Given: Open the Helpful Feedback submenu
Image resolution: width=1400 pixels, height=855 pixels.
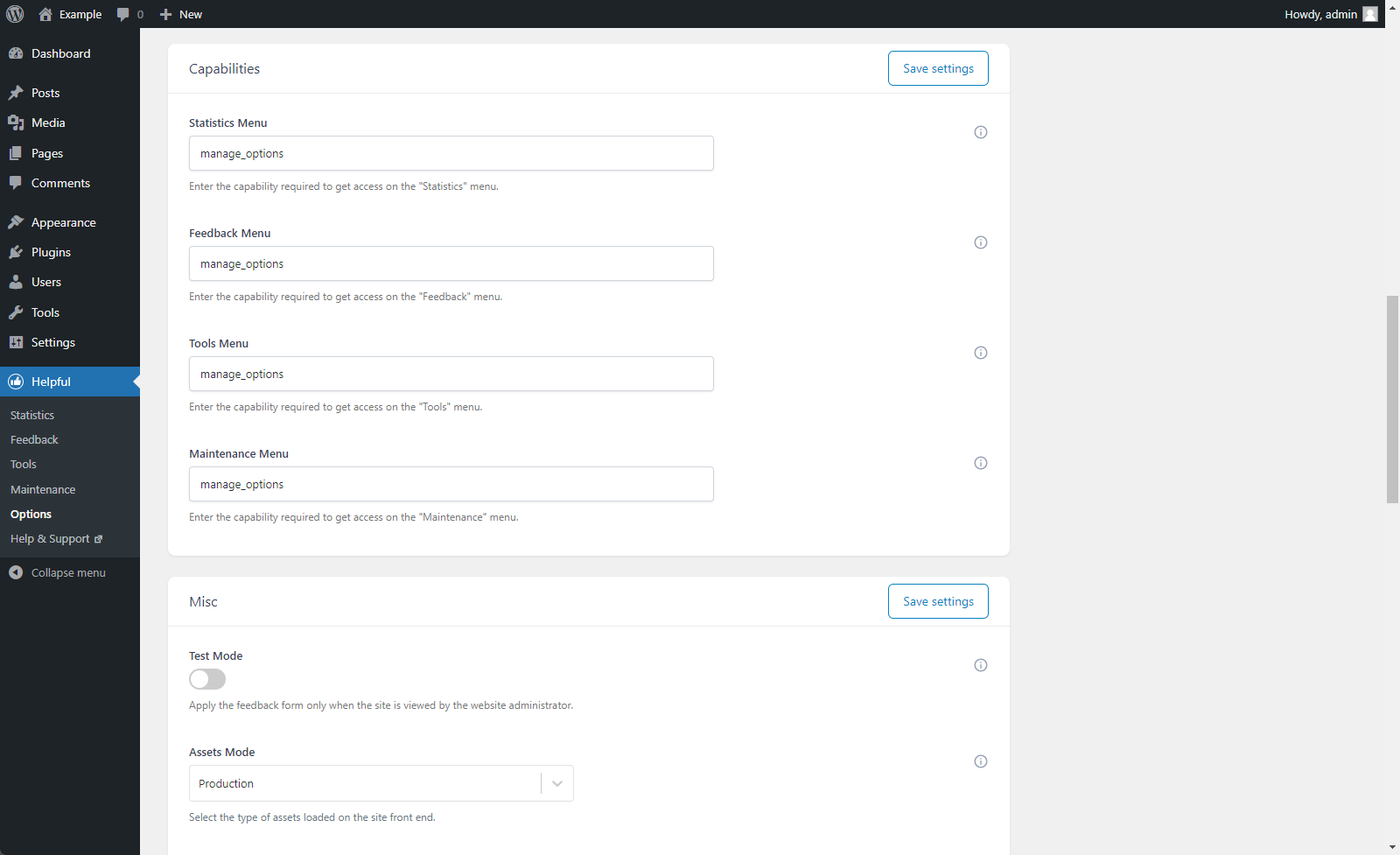Looking at the screenshot, I should tap(34, 439).
